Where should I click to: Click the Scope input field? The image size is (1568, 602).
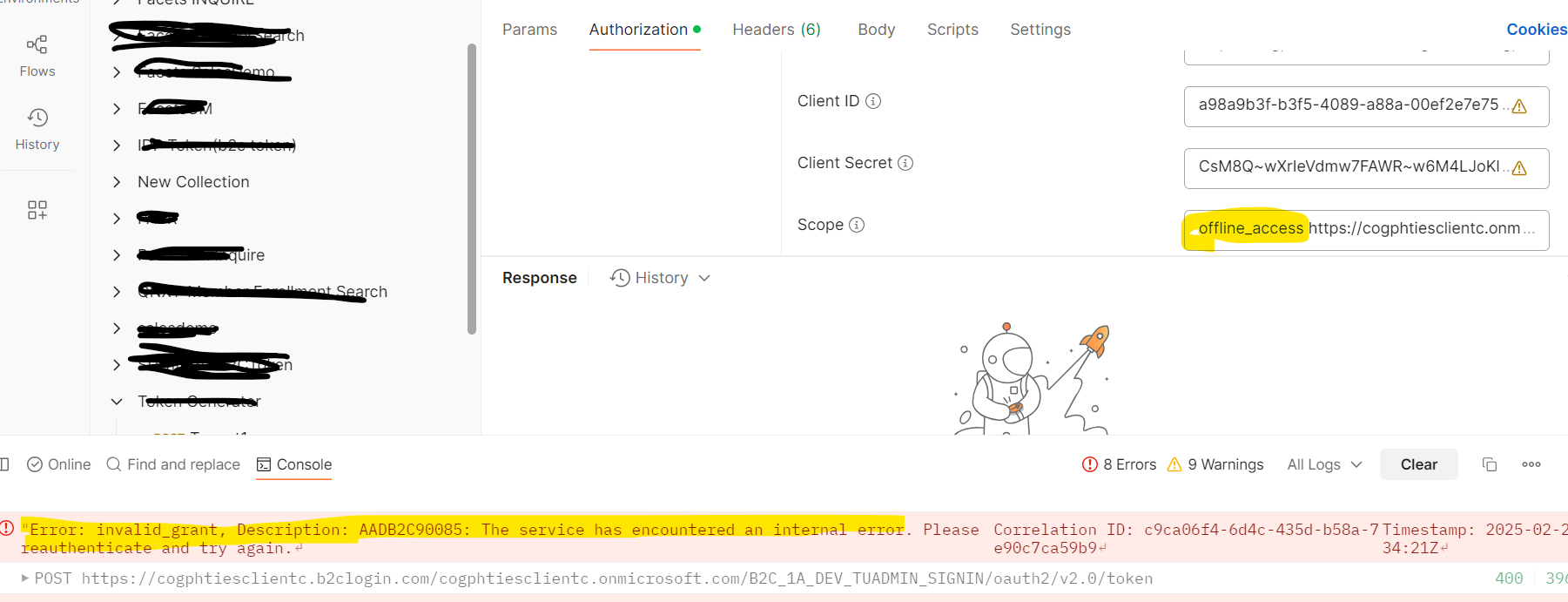point(1366,230)
